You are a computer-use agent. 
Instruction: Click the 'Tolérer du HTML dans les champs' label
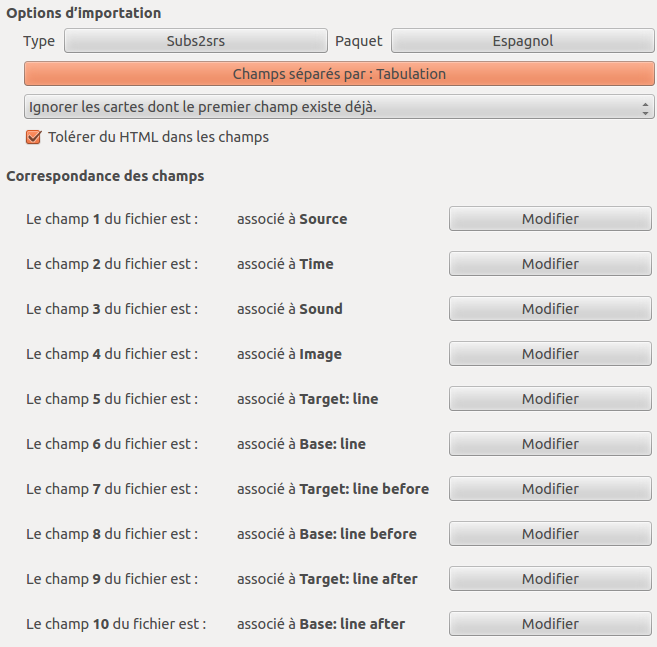pos(158,137)
